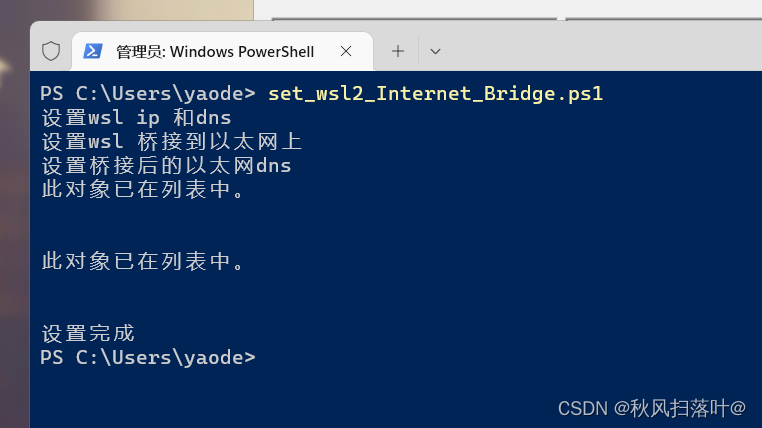
Task: Click the background window above the terminal
Action: (x=500, y=10)
